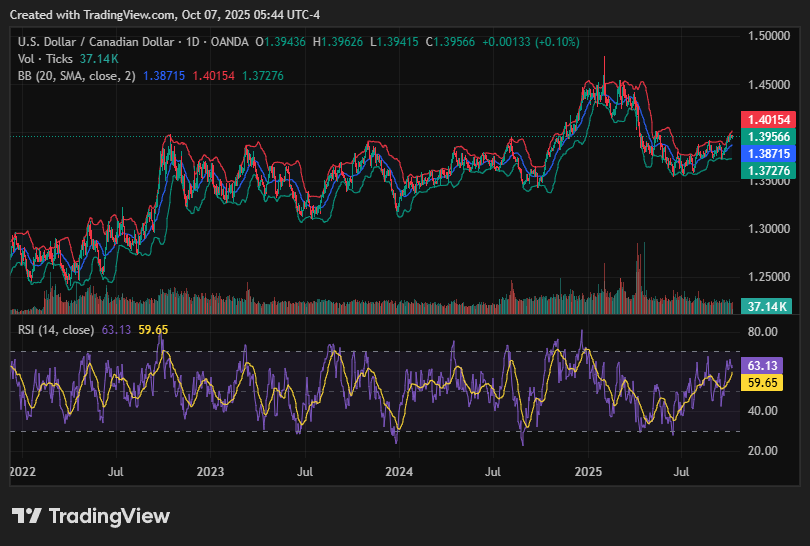Image resolution: width=810 pixels, height=546 pixels.
Task: Click the 2024 label on time axis
Action: (x=399, y=469)
